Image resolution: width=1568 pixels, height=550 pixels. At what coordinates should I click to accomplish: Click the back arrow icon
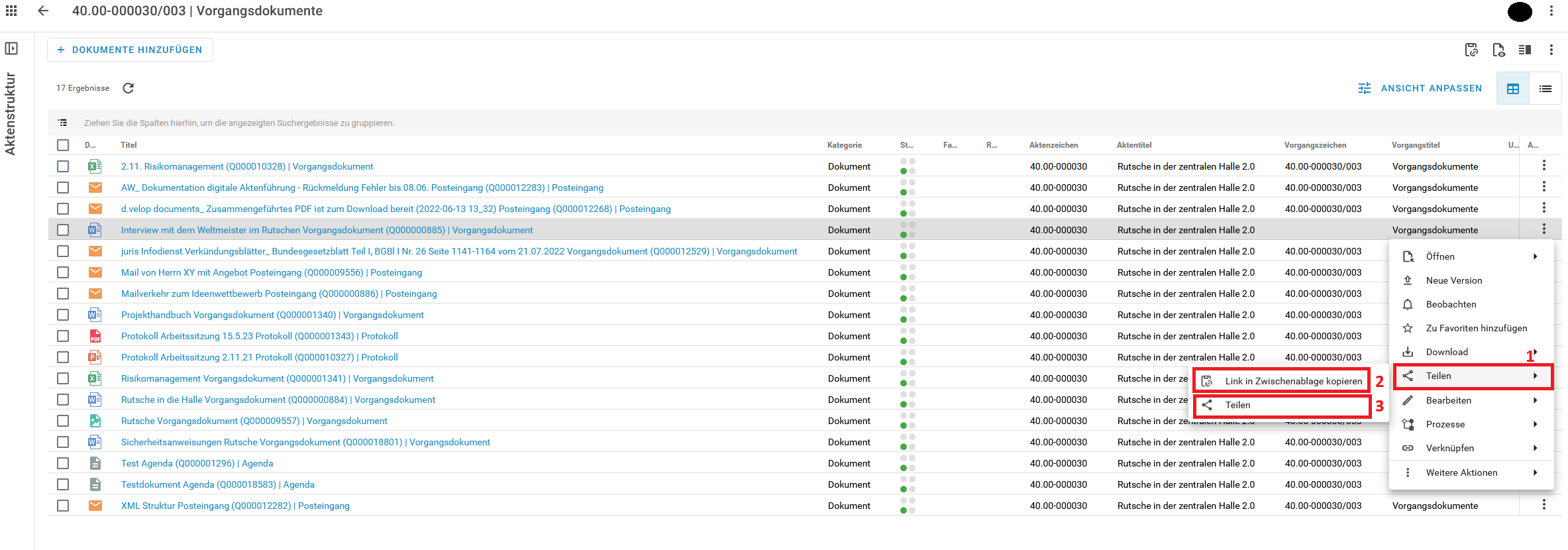pos(43,11)
